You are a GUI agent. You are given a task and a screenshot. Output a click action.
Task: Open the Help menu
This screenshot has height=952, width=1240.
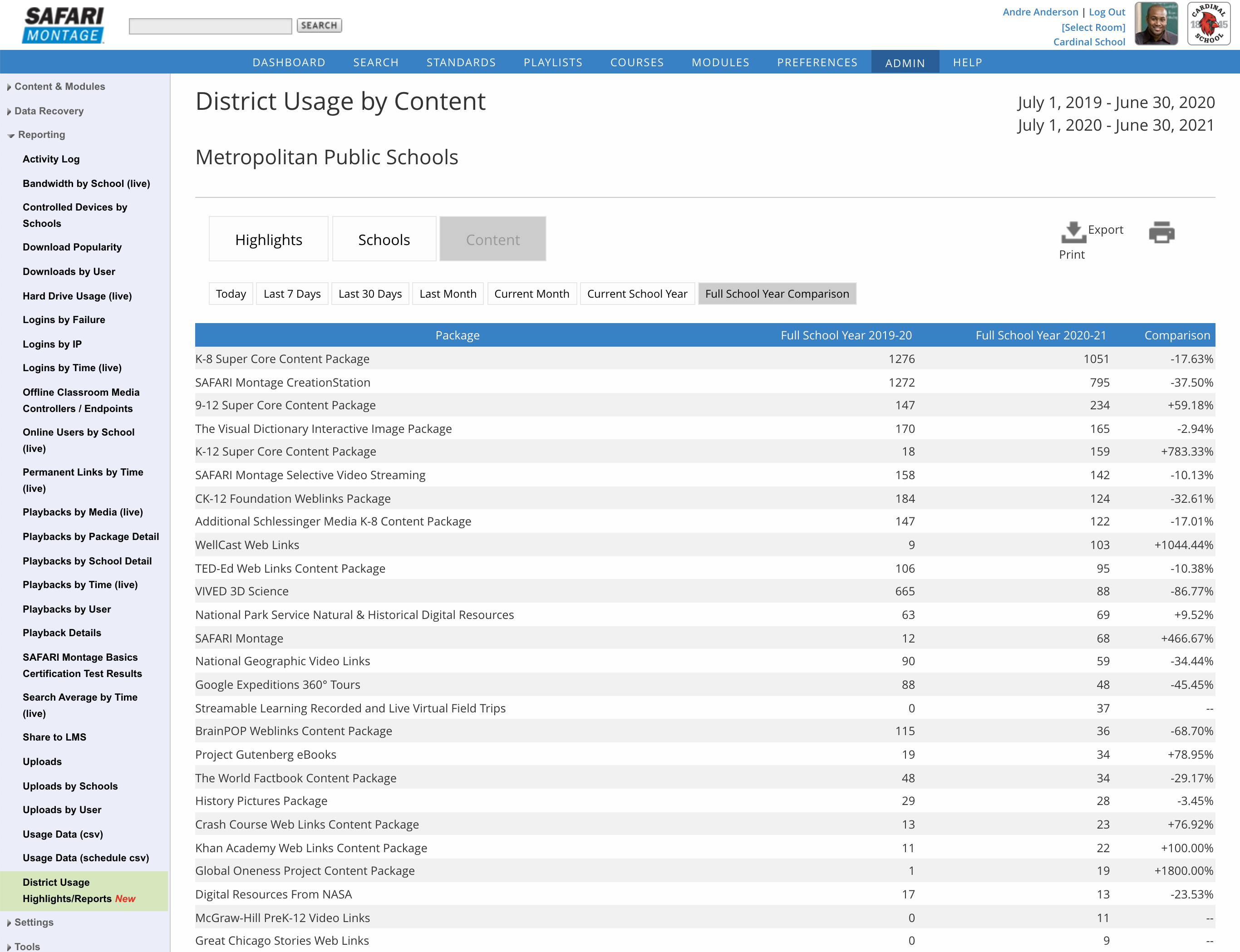(967, 62)
